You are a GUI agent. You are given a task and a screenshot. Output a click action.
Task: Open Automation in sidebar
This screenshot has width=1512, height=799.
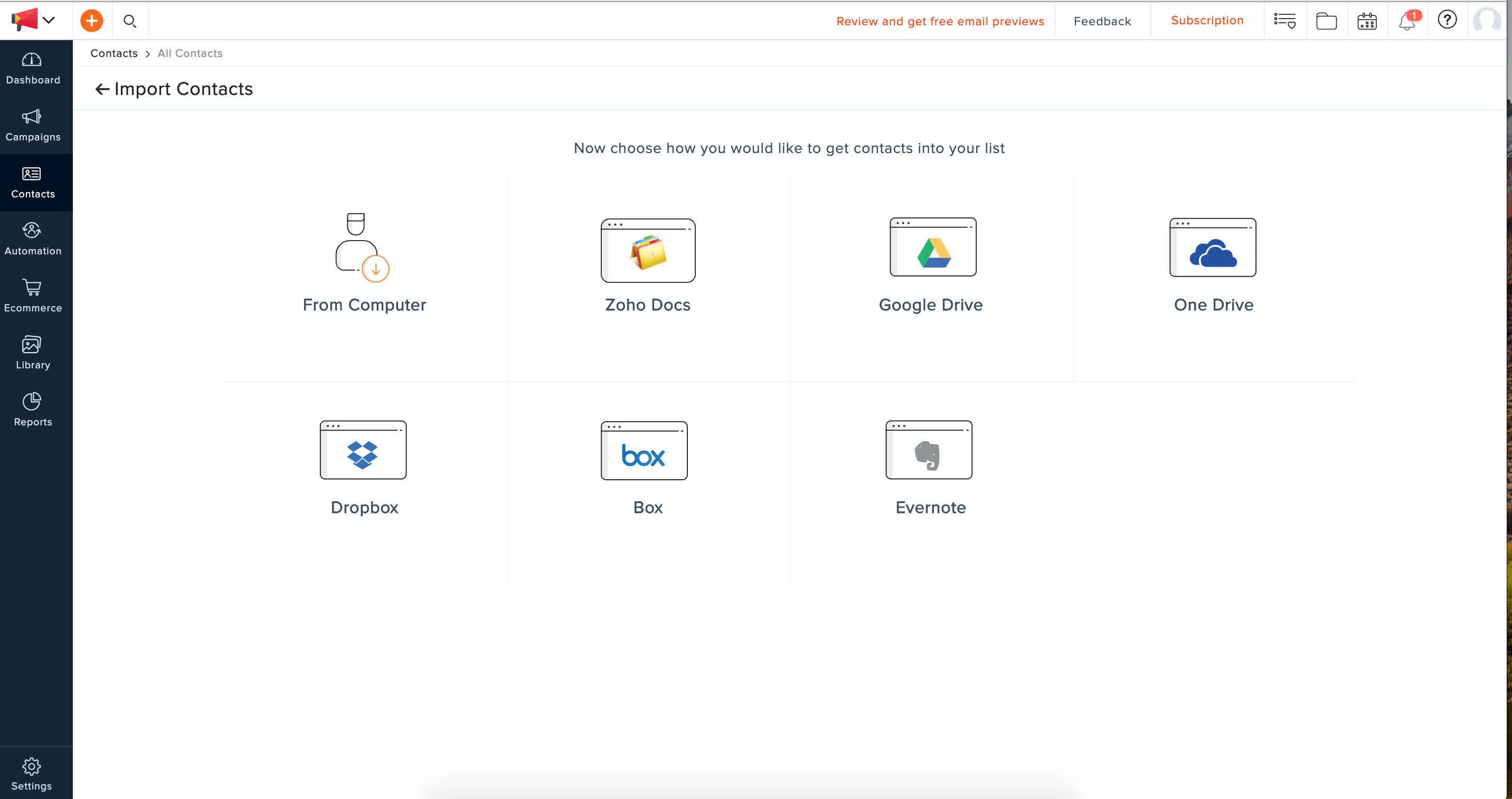pyautogui.click(x=33, y=240)
